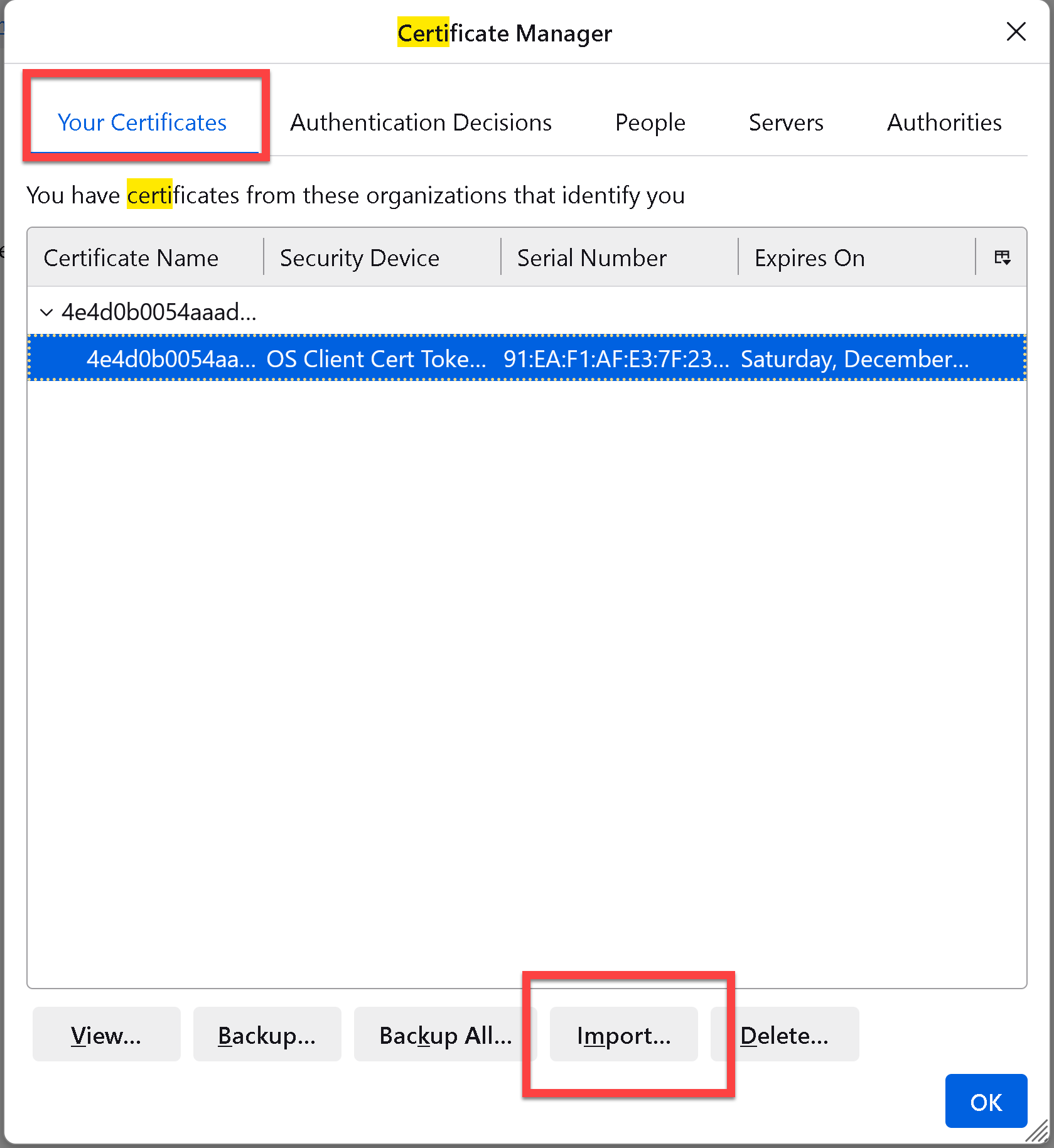Switch to Your Certificates tab
Screen dimensions: 1054x1148
(x=142, y=122)
